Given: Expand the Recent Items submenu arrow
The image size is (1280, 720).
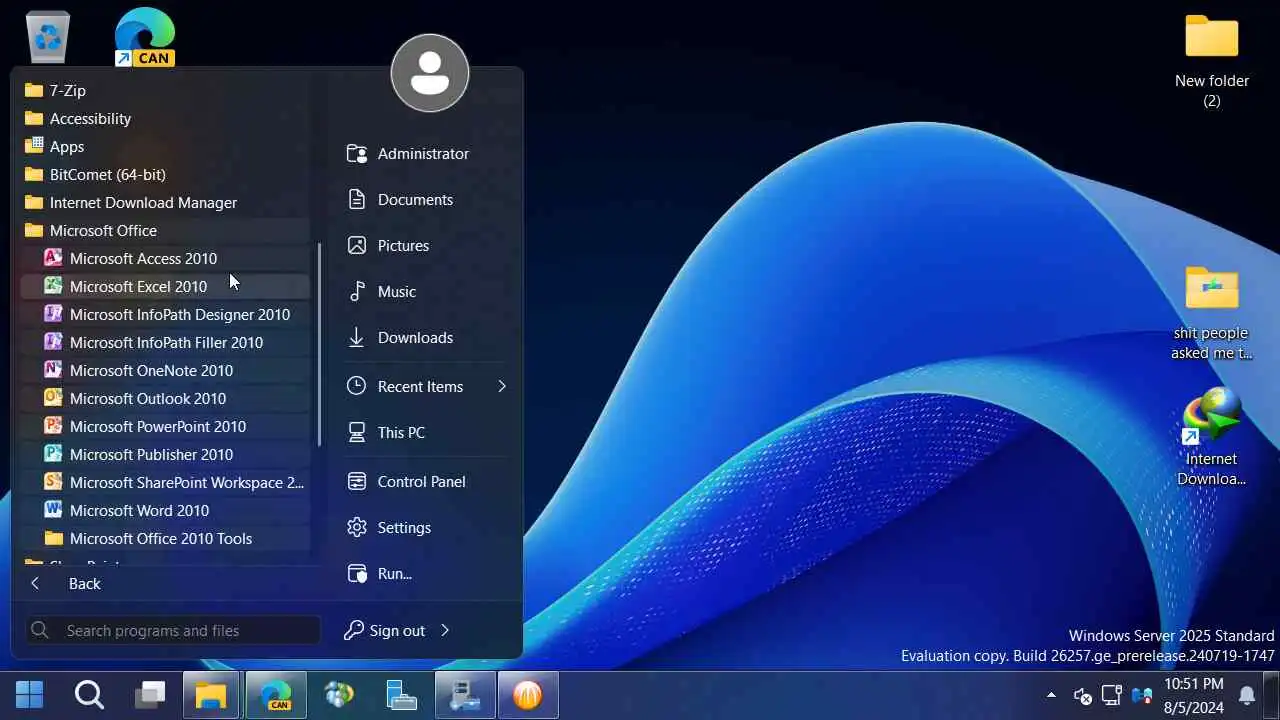Looking at the screenshot, I should pyautogui.click(x=501, y=386).
